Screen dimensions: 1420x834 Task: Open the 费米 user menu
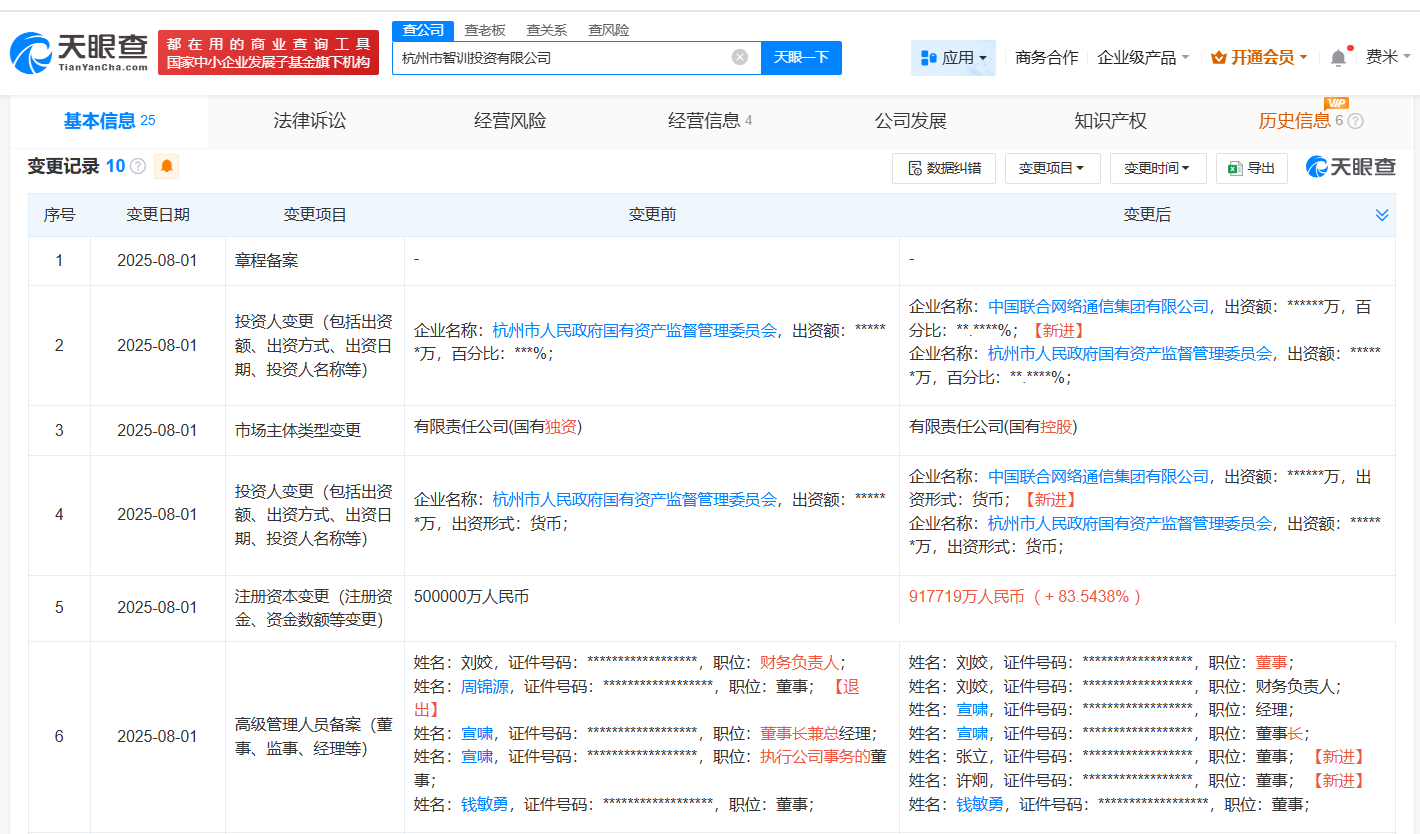[1388, 57]
